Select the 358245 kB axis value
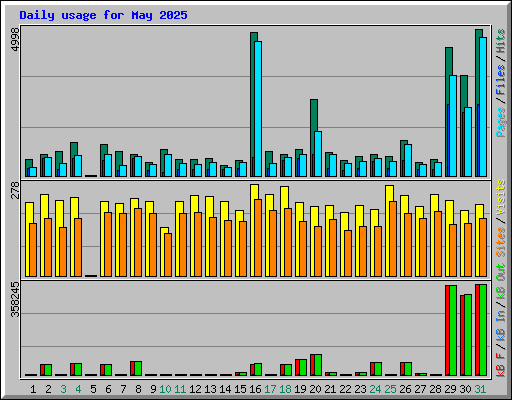 (15, 300)
